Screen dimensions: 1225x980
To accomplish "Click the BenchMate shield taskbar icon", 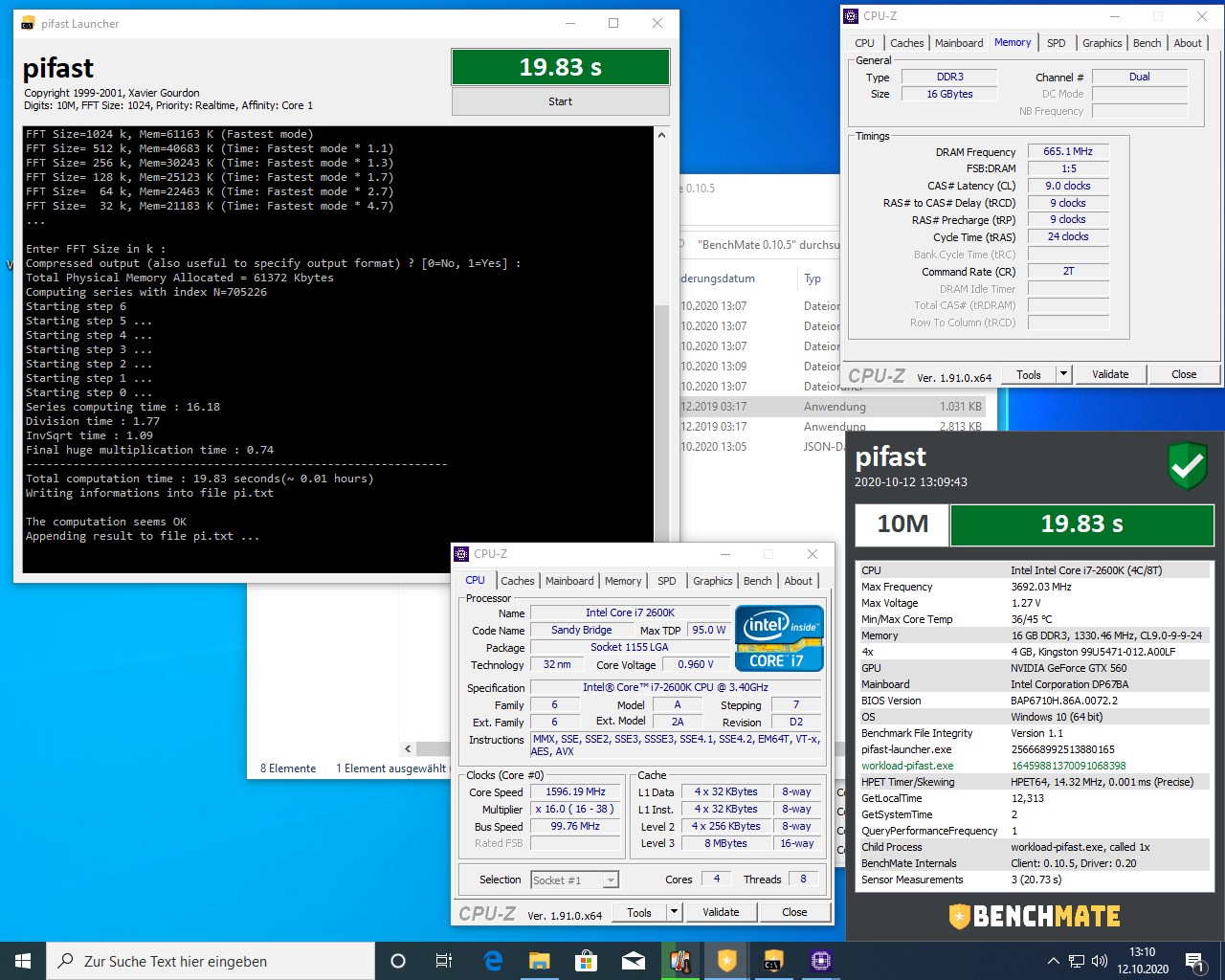I will [x=726, y=961].
